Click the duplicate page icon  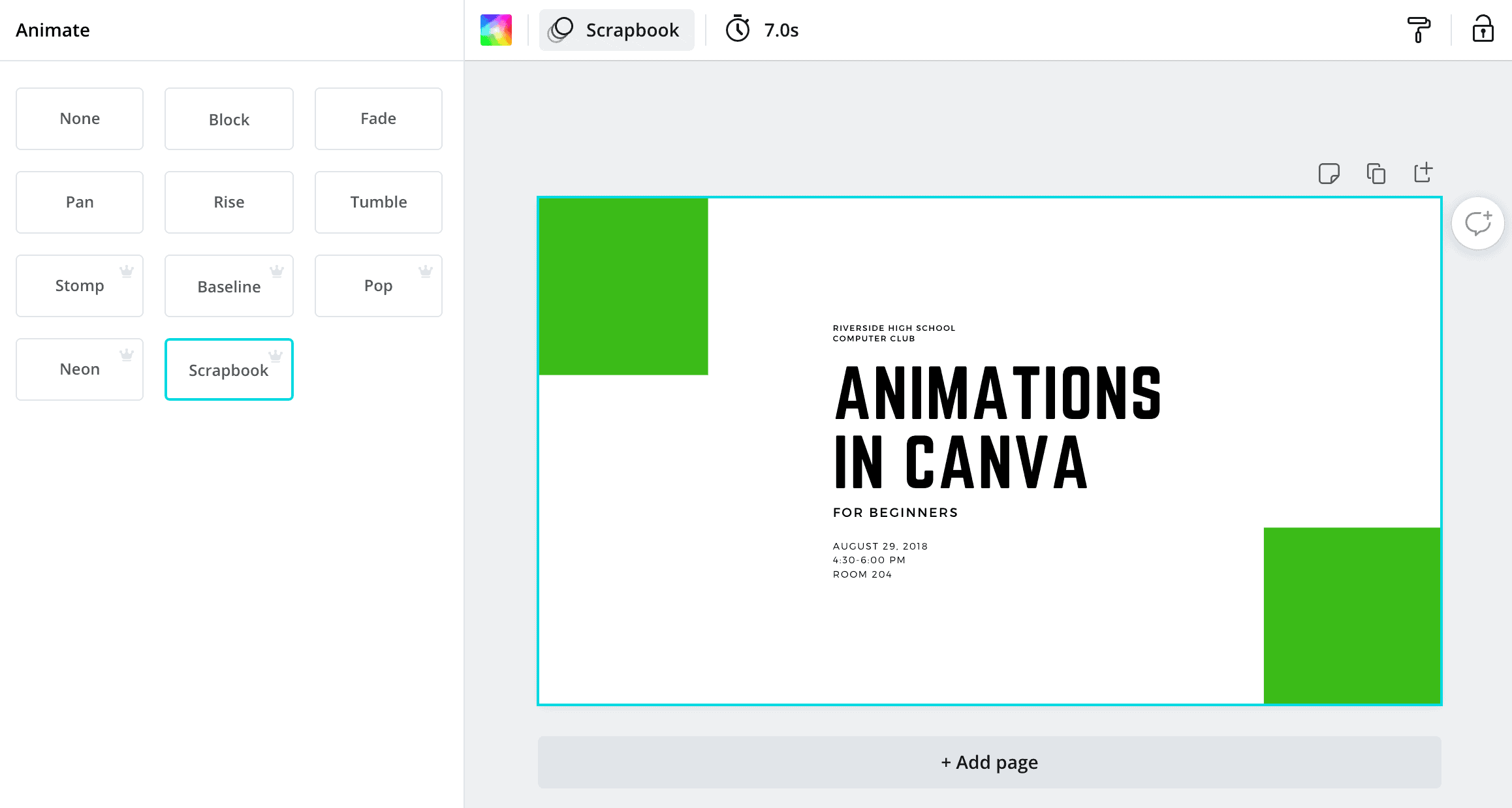[1375, 172]
